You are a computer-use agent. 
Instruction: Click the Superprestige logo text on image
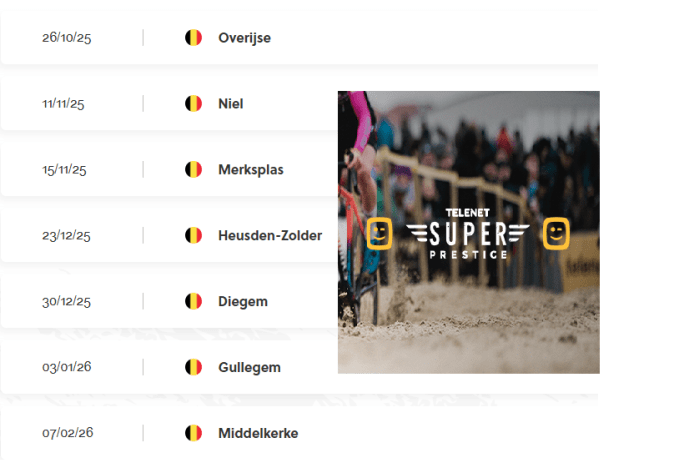coord(468,234)
